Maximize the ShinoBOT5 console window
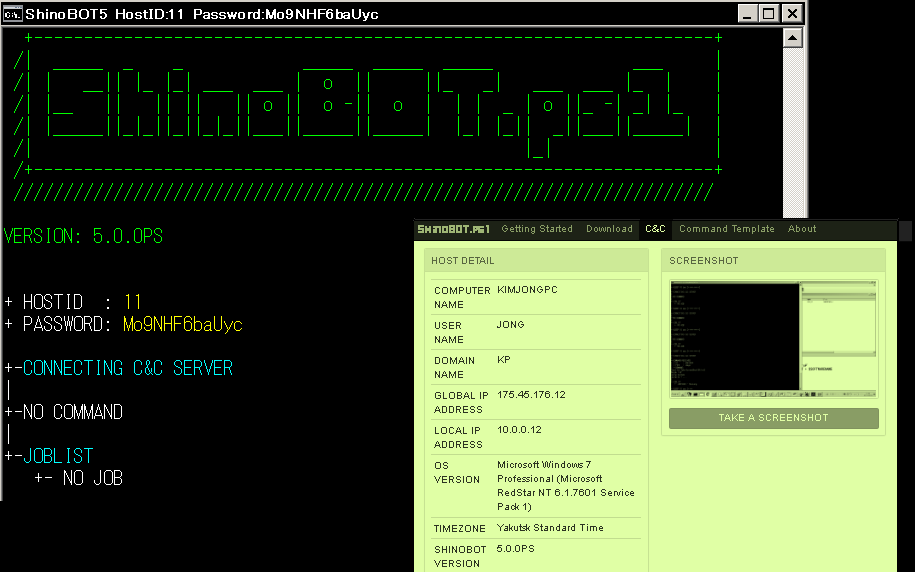 (769, 13)
